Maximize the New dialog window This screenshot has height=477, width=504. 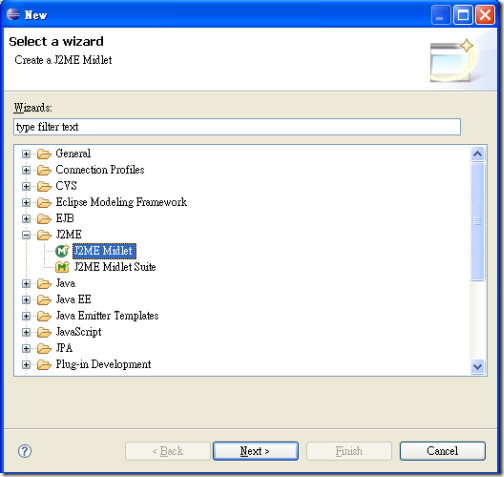[x=463, y=15]
